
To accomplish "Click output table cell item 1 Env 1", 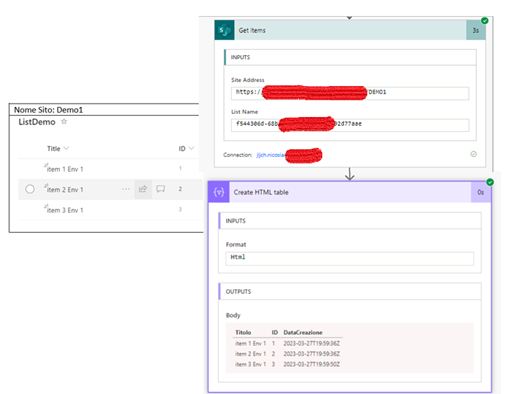I will coord(251,343).
